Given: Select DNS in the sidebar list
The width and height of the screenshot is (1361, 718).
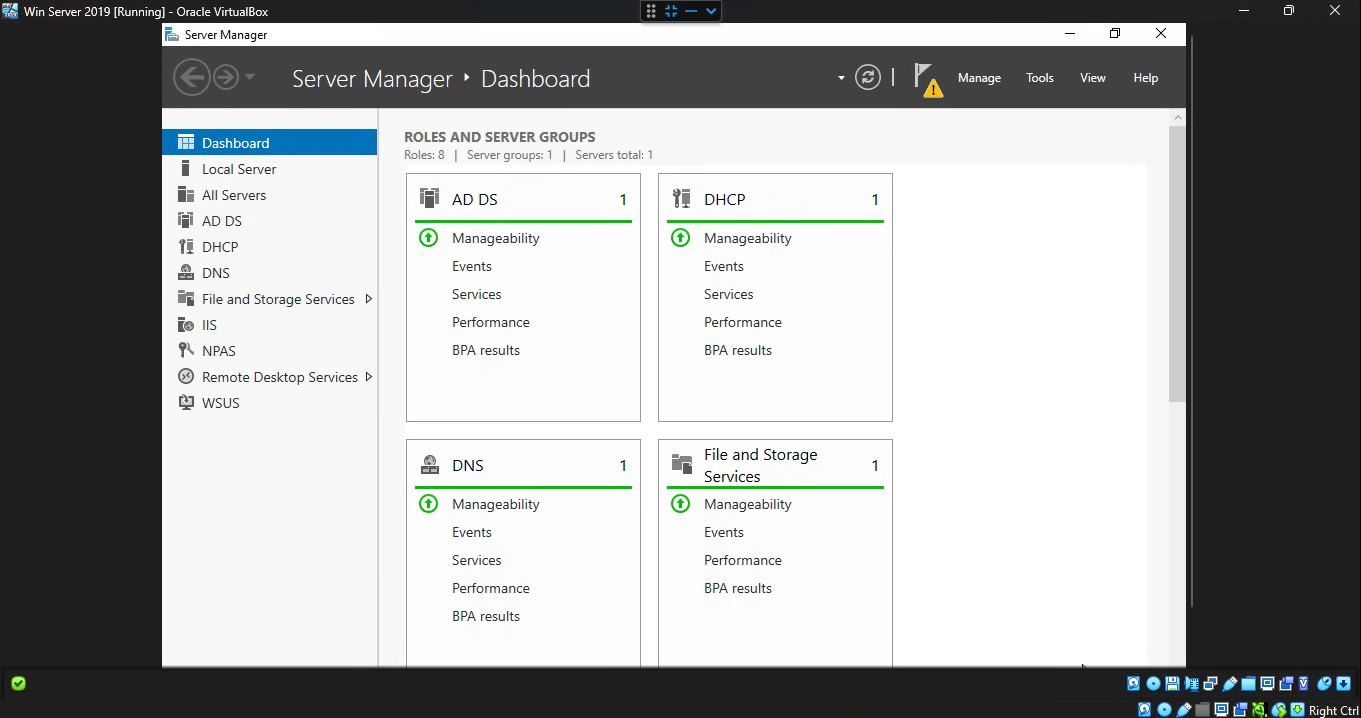Looking at the screenshot, I should [270, 273].
